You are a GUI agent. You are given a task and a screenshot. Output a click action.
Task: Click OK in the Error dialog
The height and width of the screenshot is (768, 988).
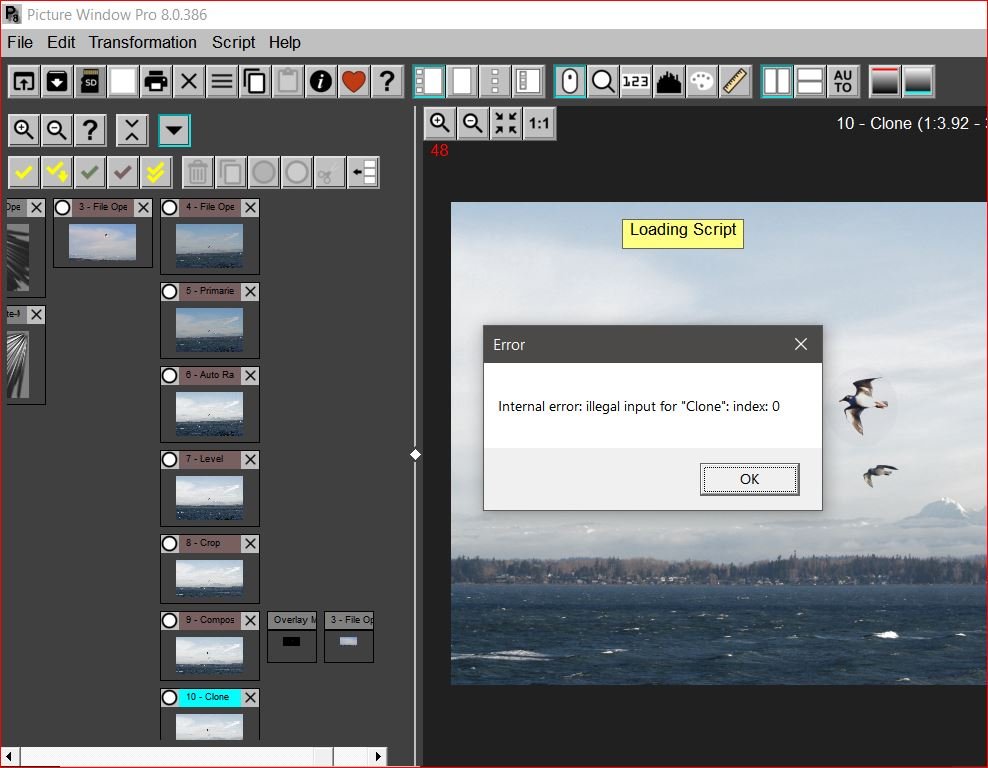pyautogui.click(x=749, y=479)
